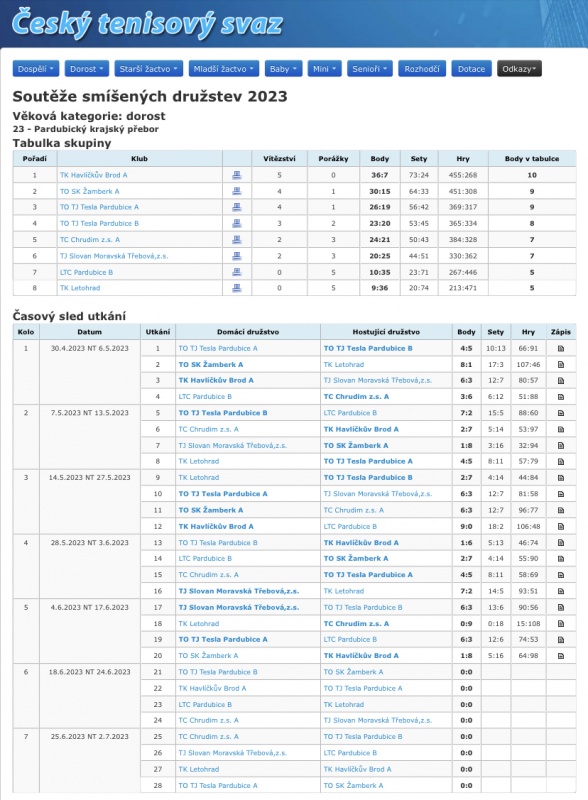Expand the Mladší žactvo dropdown
This screenshot has width=588, height=800.
coord(224,69)
